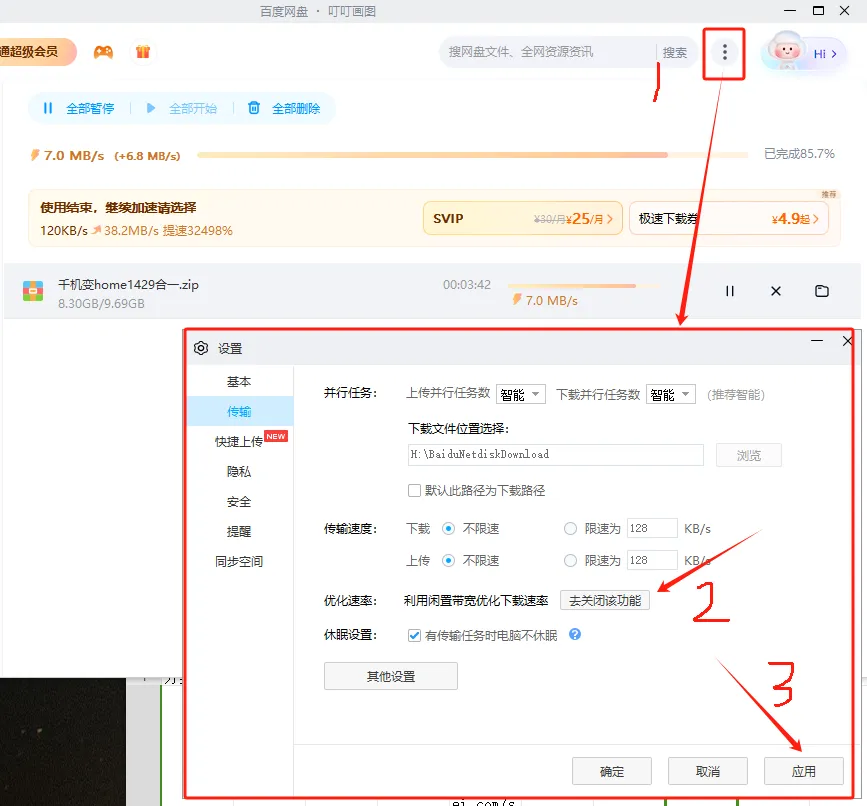The width and height of the screenshot is (867, 806).
Task: Click the settings gear icon
Action: pos(201,348)
